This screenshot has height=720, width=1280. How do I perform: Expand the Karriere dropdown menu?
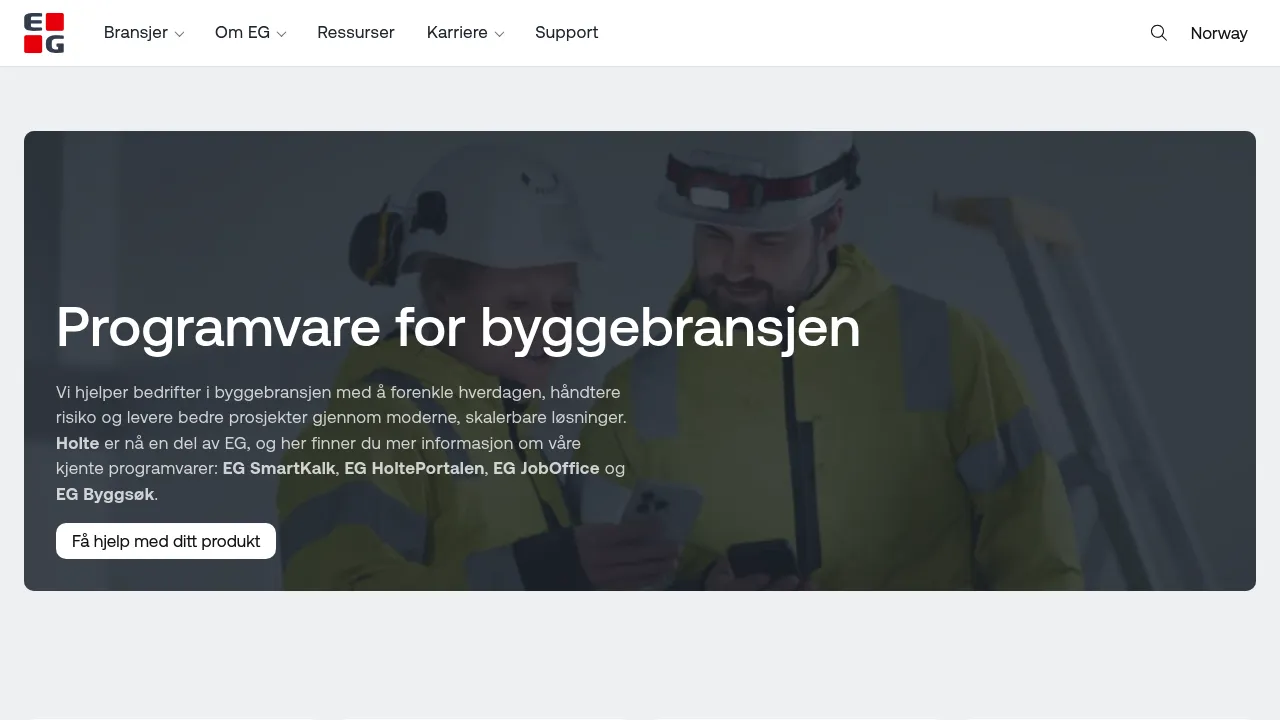click(x=465, y=33)
